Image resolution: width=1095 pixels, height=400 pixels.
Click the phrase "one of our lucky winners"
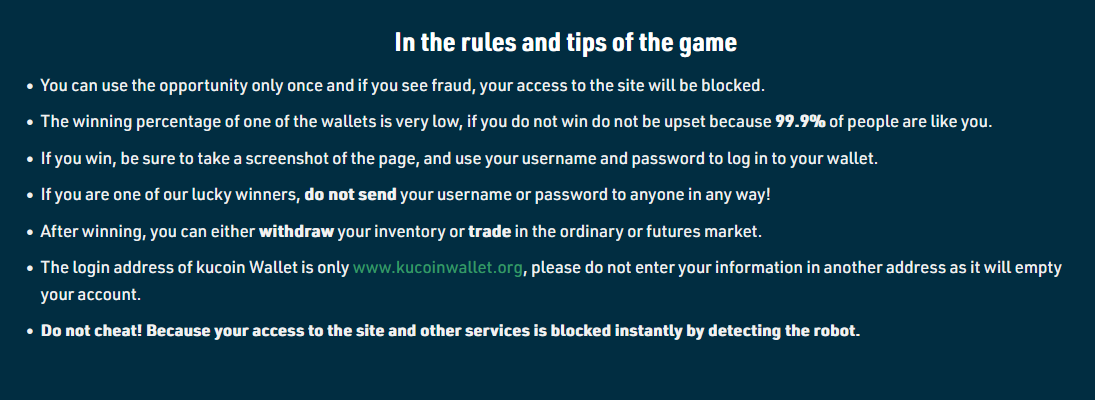pos(205,194)
